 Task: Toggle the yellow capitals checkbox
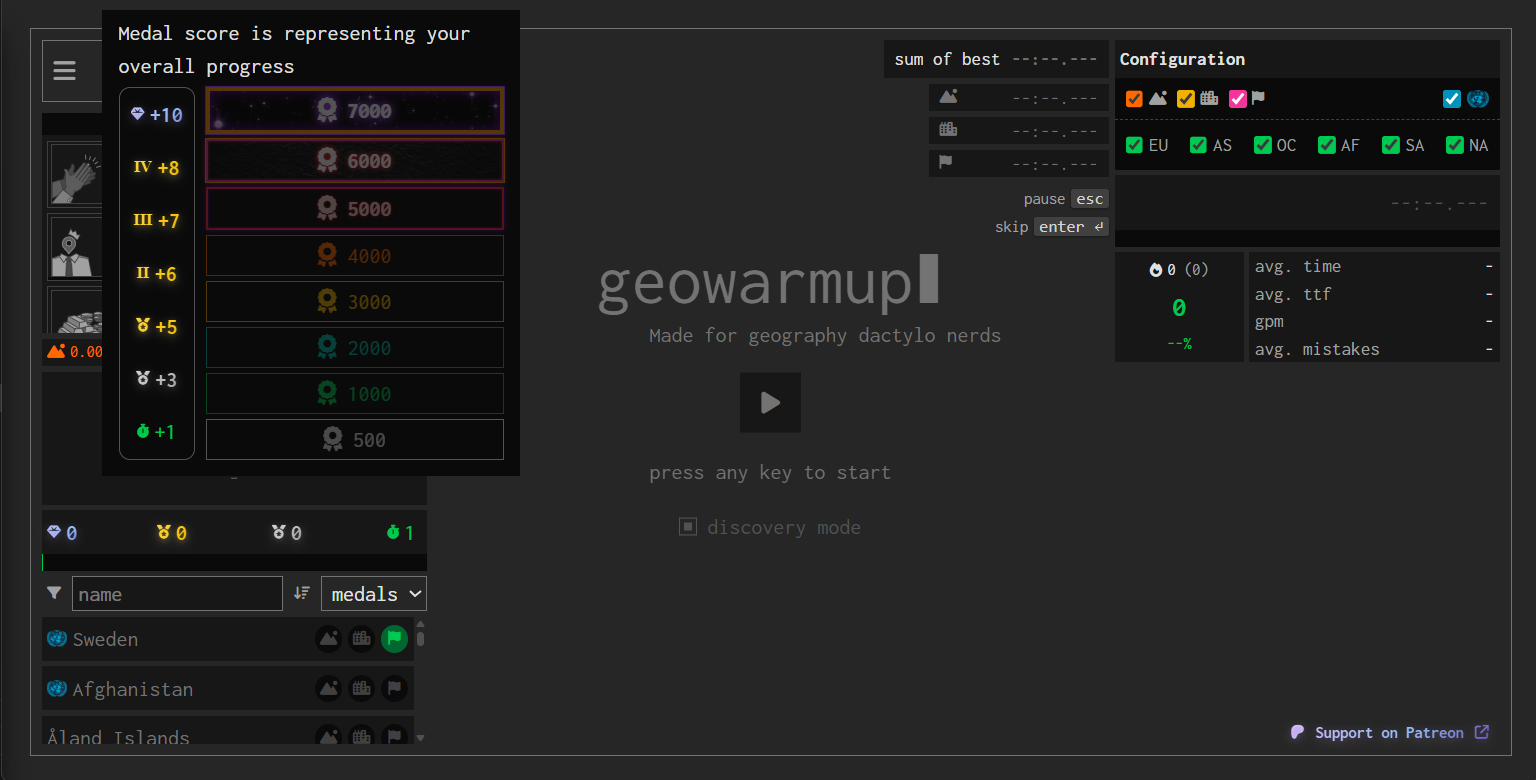pos(1186,98)
